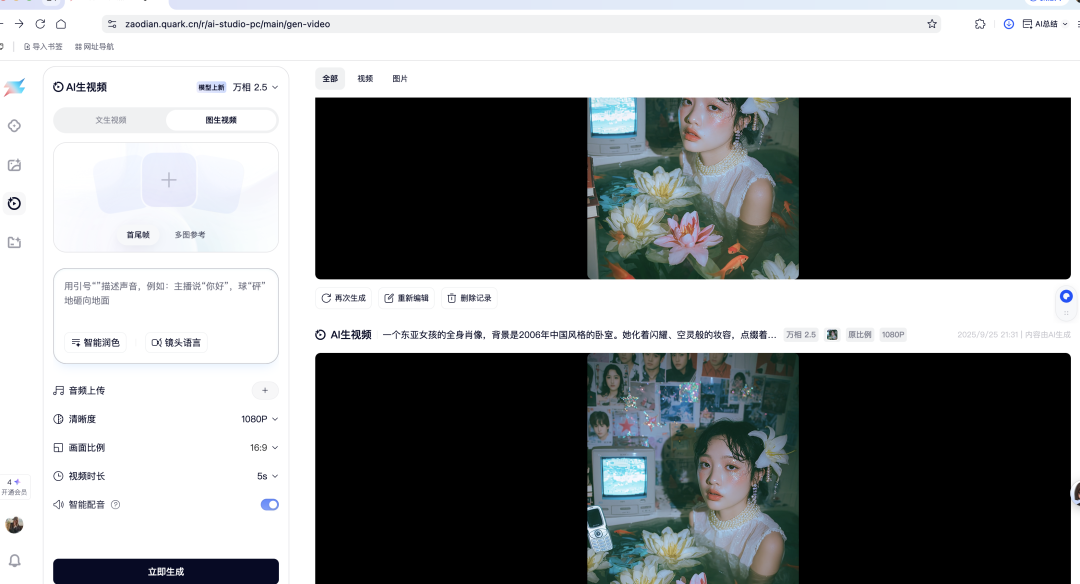Image resolution: width=1080 pixels, height=584 pixels.
Task: Open notifications bell icon
Action: click(x=14, y=561)
